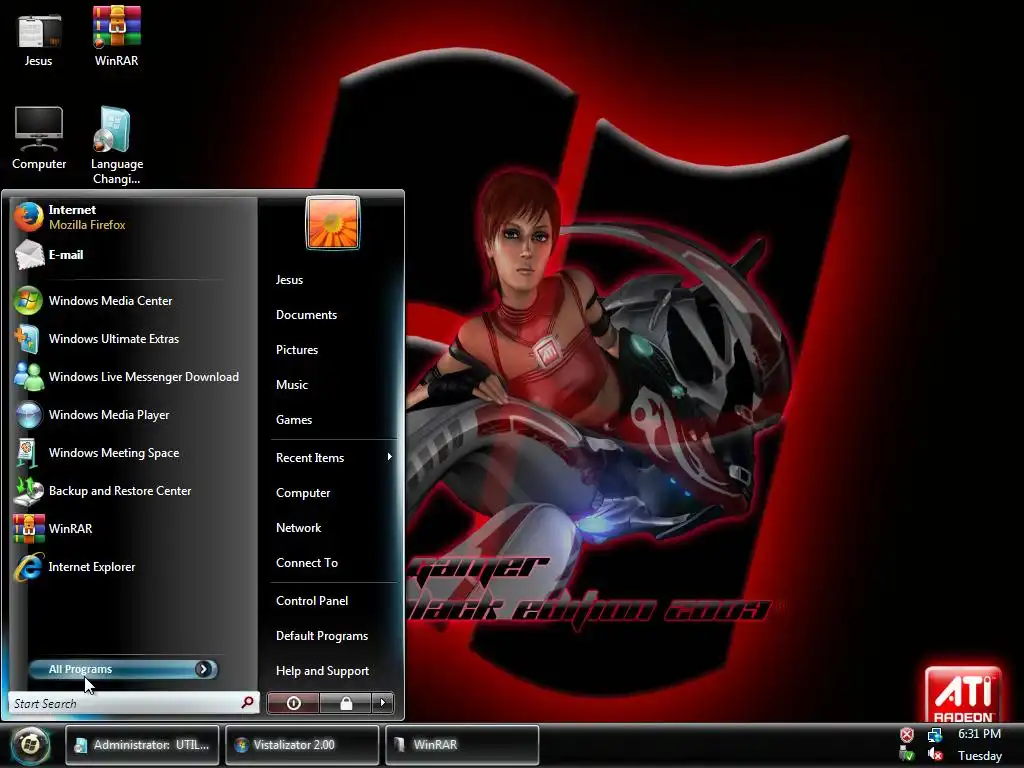This screenshot has width=1024, height=768.
Task: Open the Jesus desktop folder icon
Action: [x=39, y=40]
